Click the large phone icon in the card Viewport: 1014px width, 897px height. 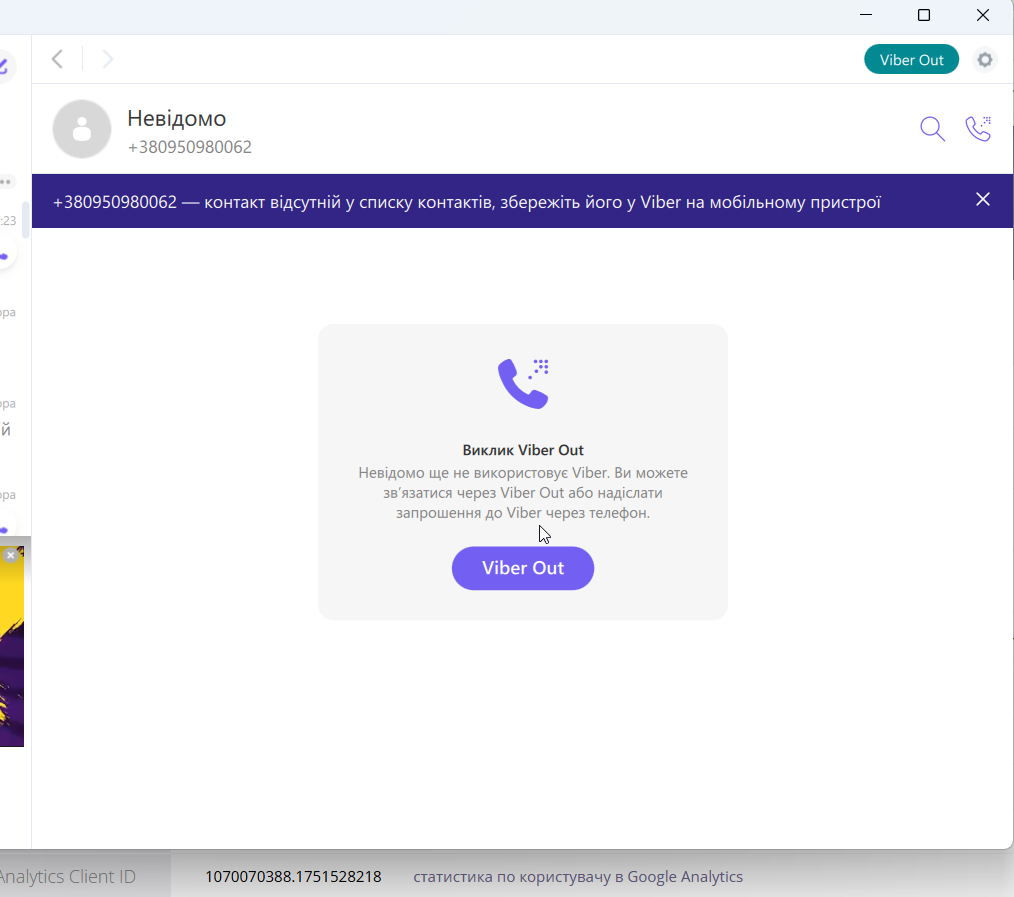[x=523, y=383]
